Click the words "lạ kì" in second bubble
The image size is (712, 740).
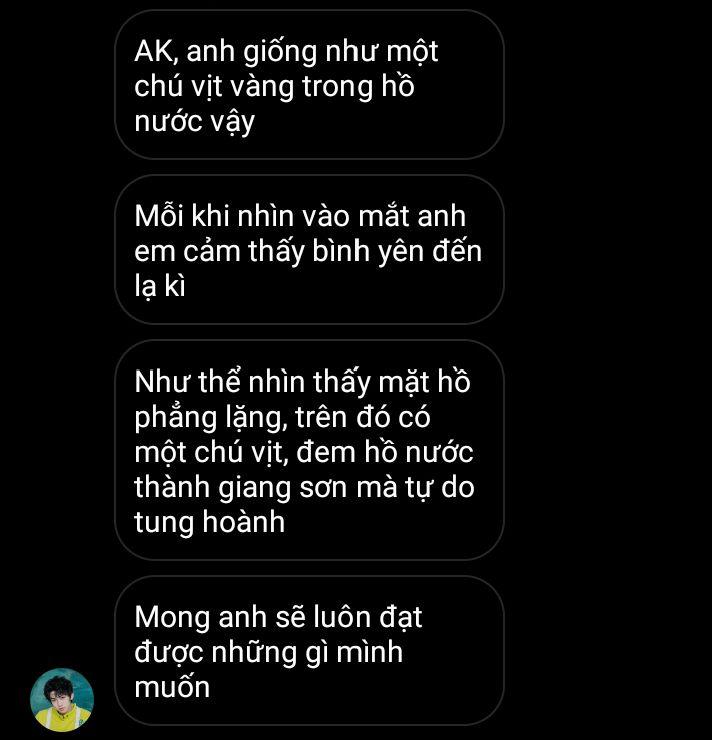pyautogui.click(x=160, y=286)
